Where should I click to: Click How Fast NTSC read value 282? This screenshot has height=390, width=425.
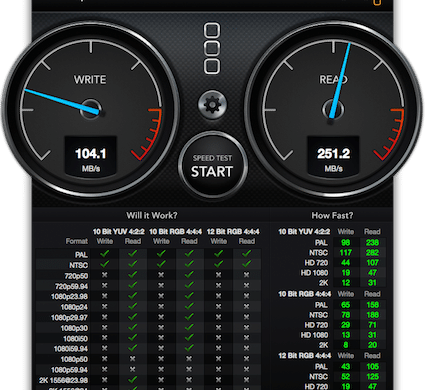point(372,253)
